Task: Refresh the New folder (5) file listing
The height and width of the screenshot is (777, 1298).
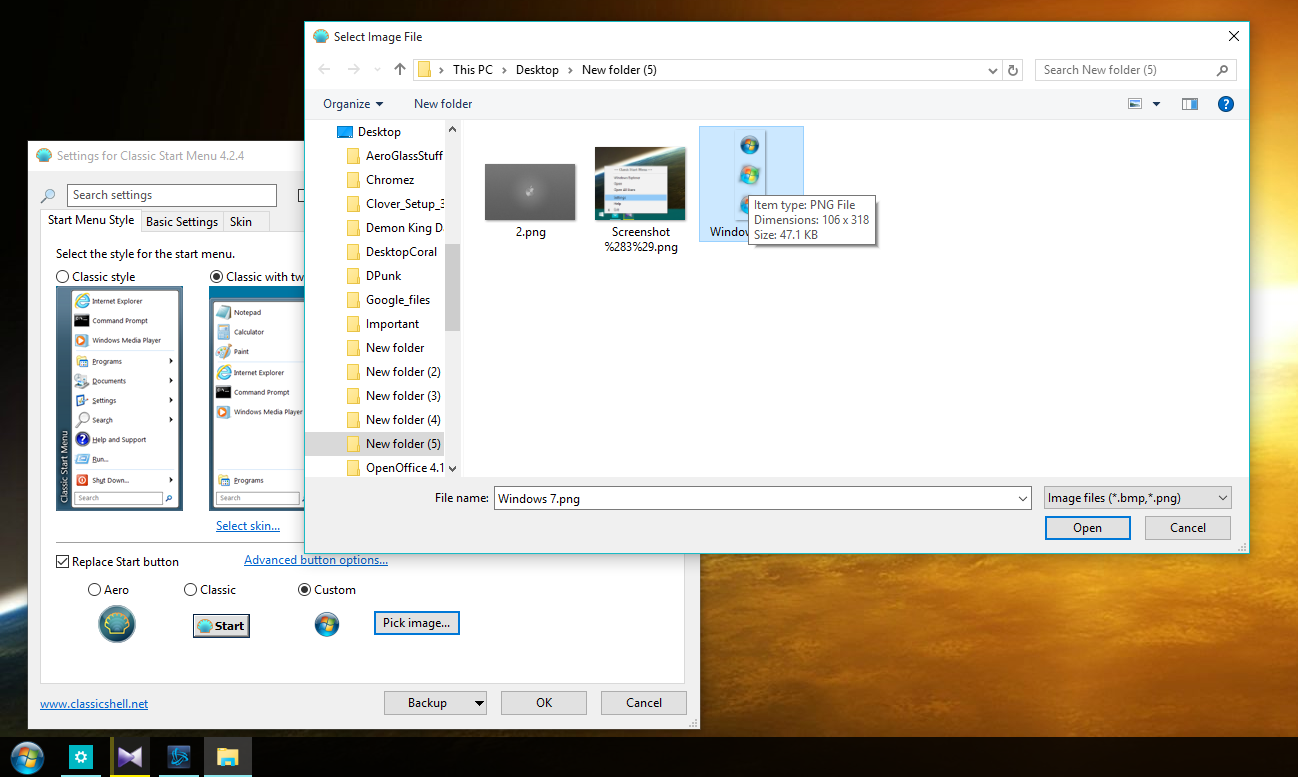Action: coord(1014,69)
